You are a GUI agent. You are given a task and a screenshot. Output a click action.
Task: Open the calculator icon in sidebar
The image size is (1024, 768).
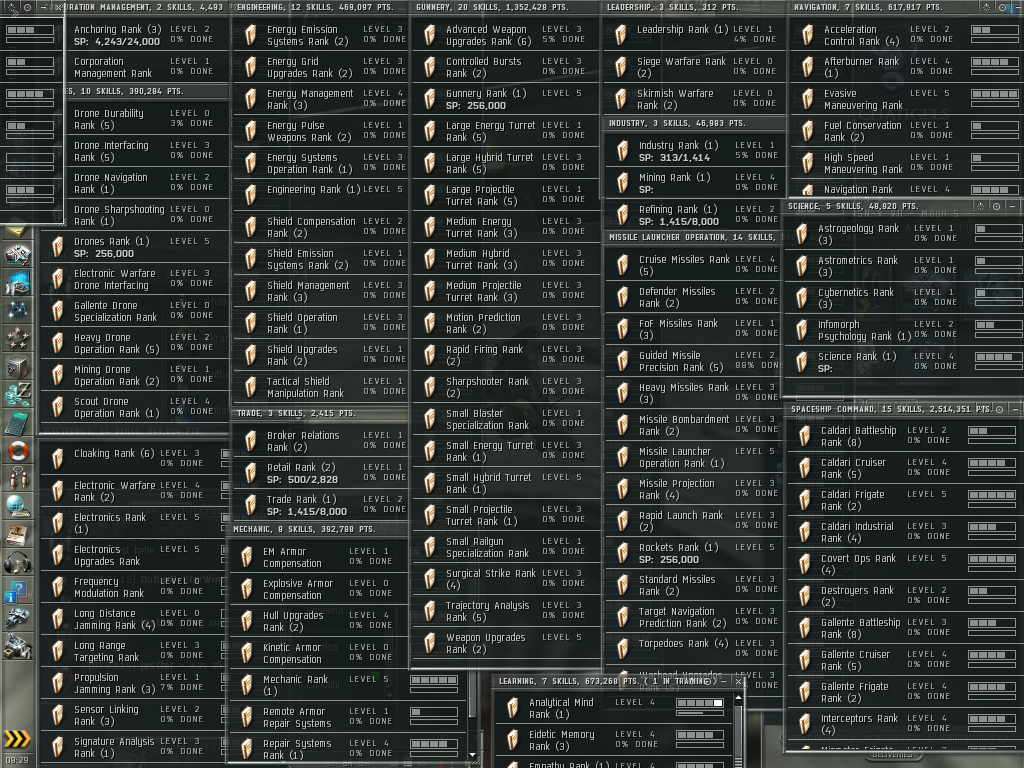18,423
